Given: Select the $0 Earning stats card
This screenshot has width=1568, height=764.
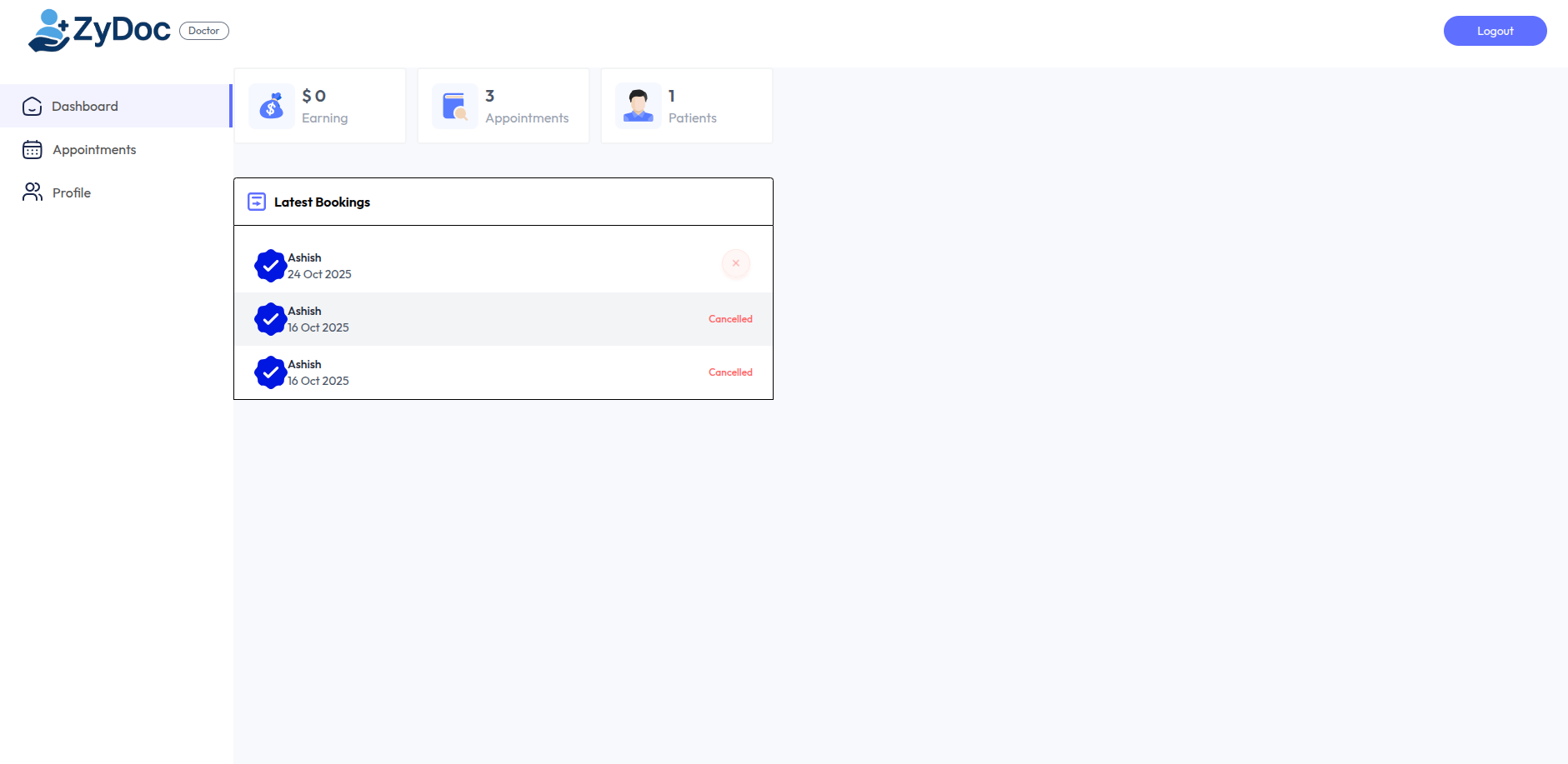Looking at the screenshot, I should 320,106.
